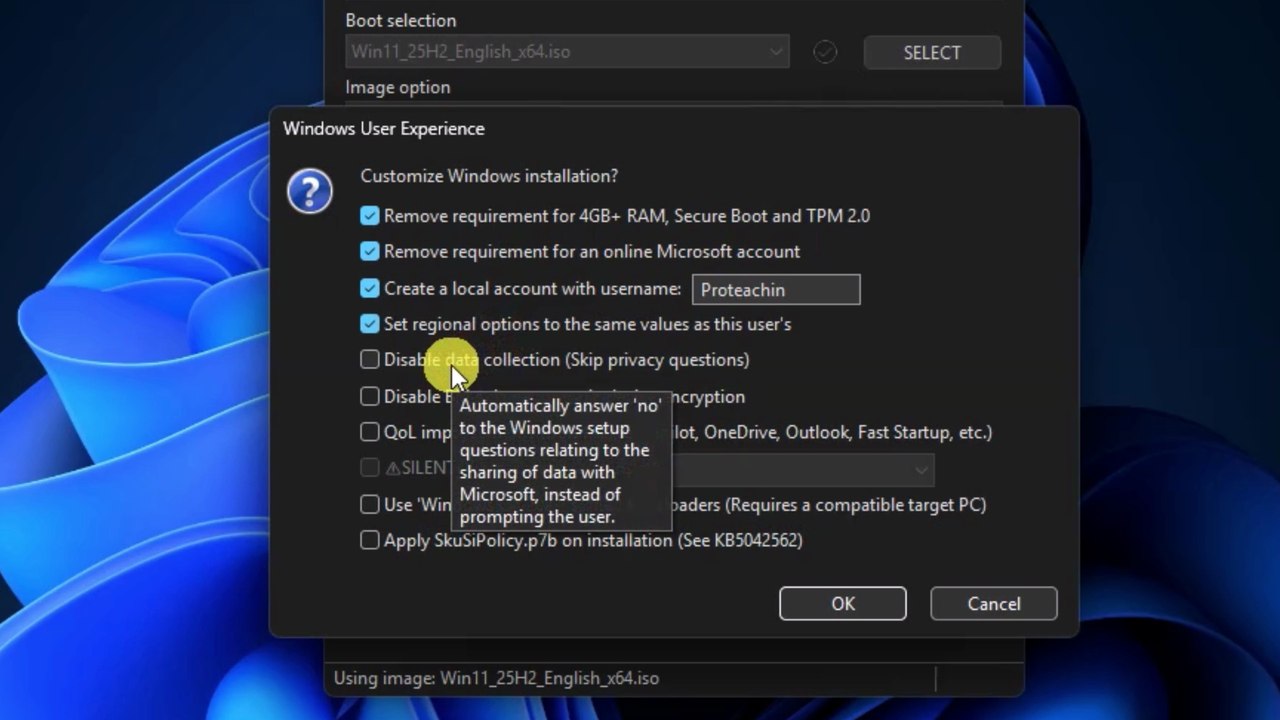Screen dimensions: 1280x720
Task: Click the local account username field
Action: [776, 290]
